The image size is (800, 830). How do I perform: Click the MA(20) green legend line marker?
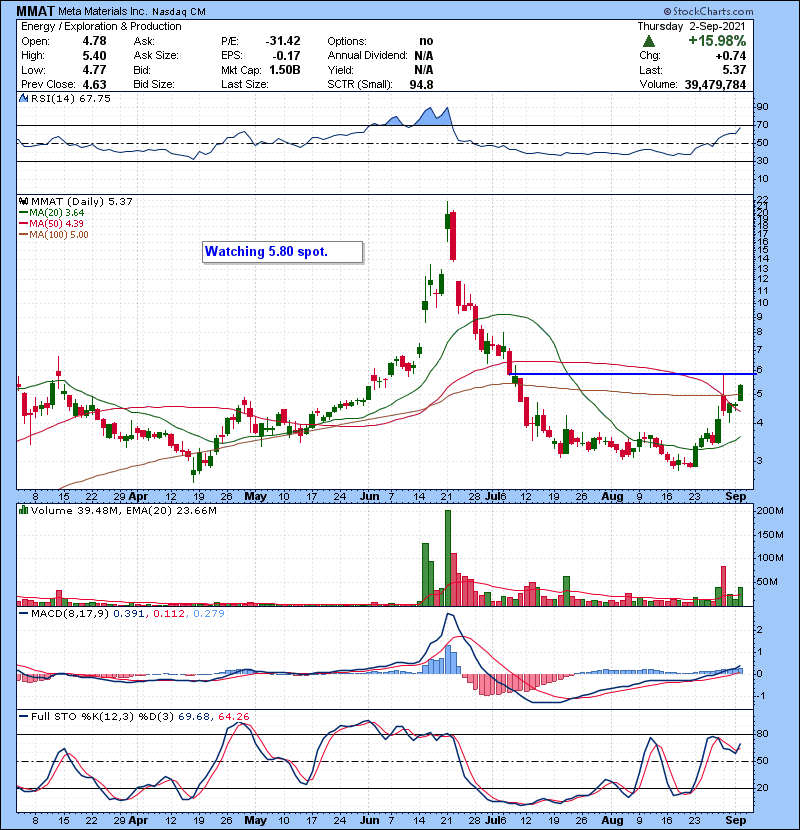click(23, 213)
